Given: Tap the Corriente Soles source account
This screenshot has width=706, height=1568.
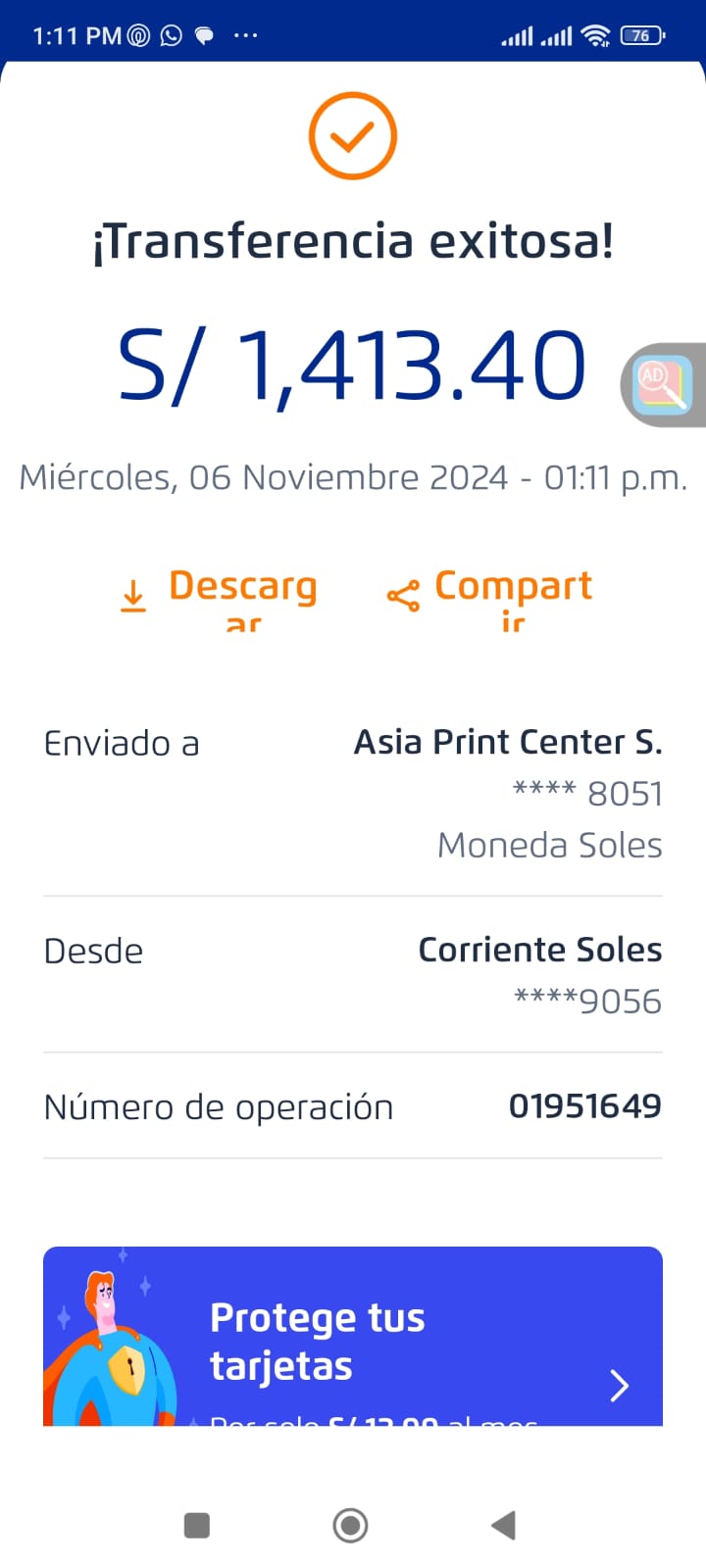Looking at the screenshot, I should 539,950.
